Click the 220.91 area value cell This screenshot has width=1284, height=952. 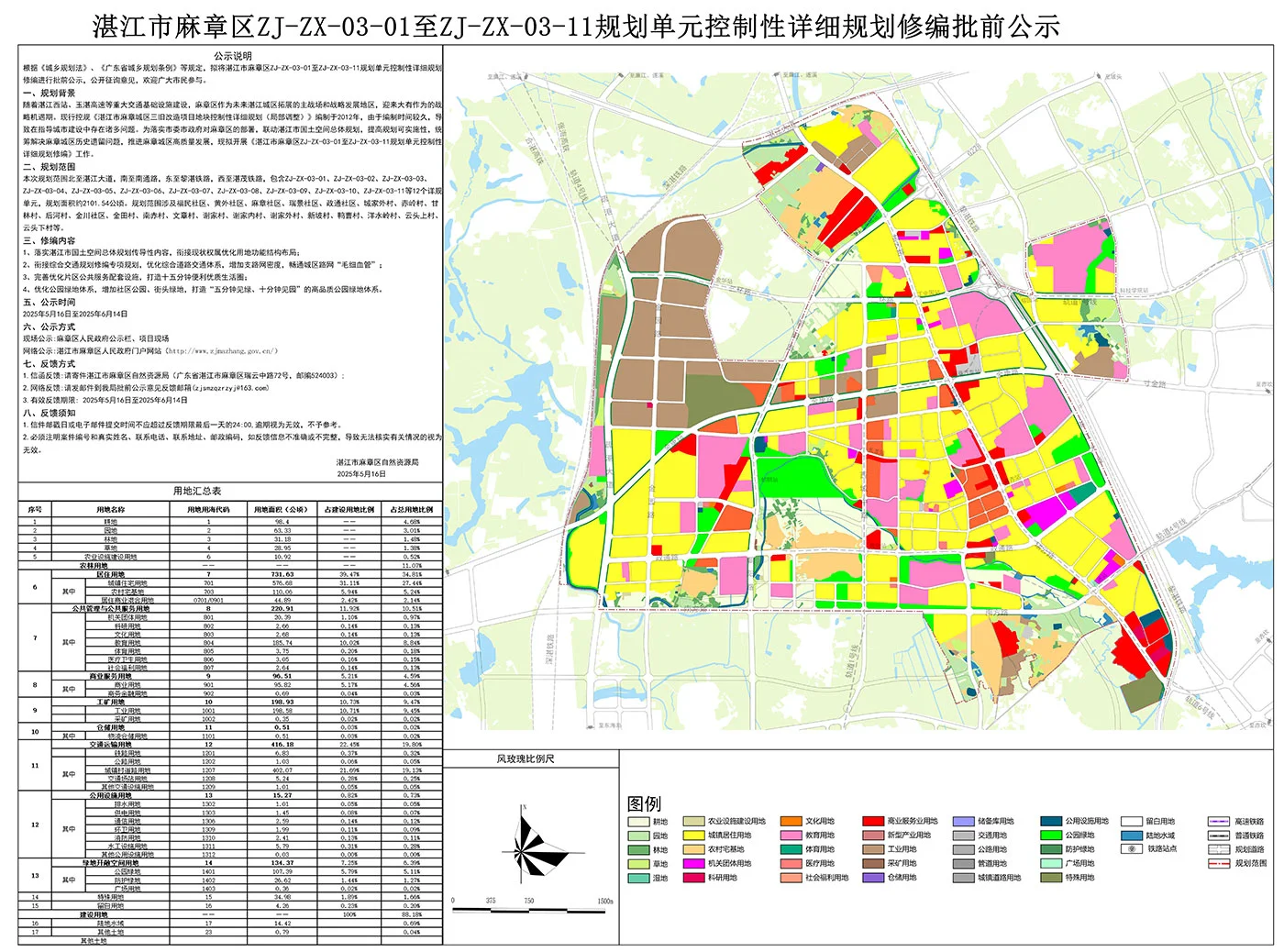click(282, 608)
